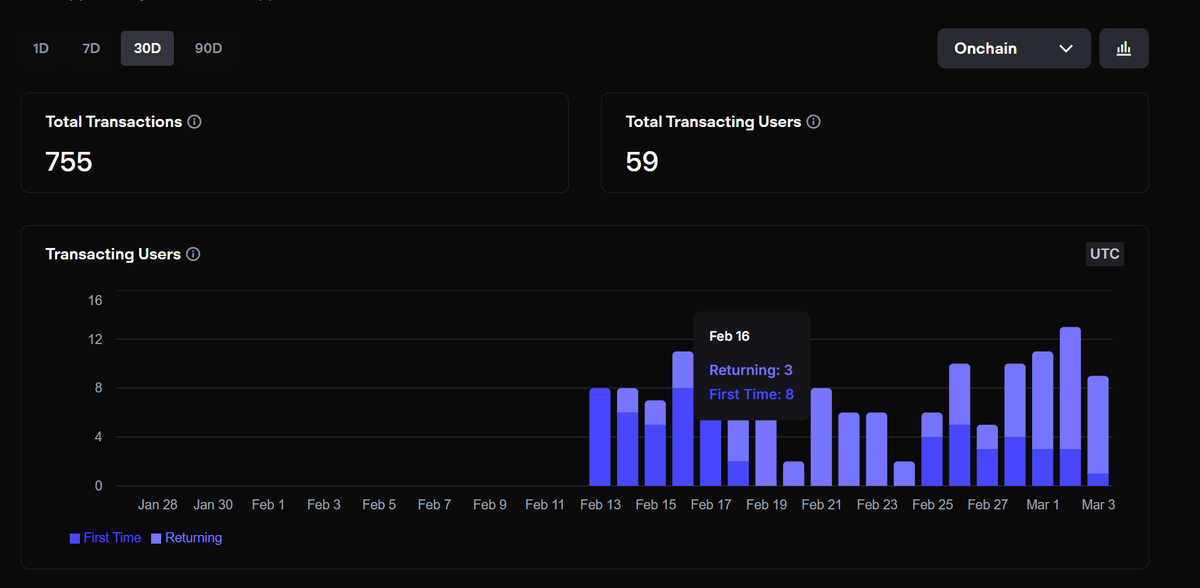Select the 30D time range tab
Screen dimensions: 1200x588
[x=147, y=48]
